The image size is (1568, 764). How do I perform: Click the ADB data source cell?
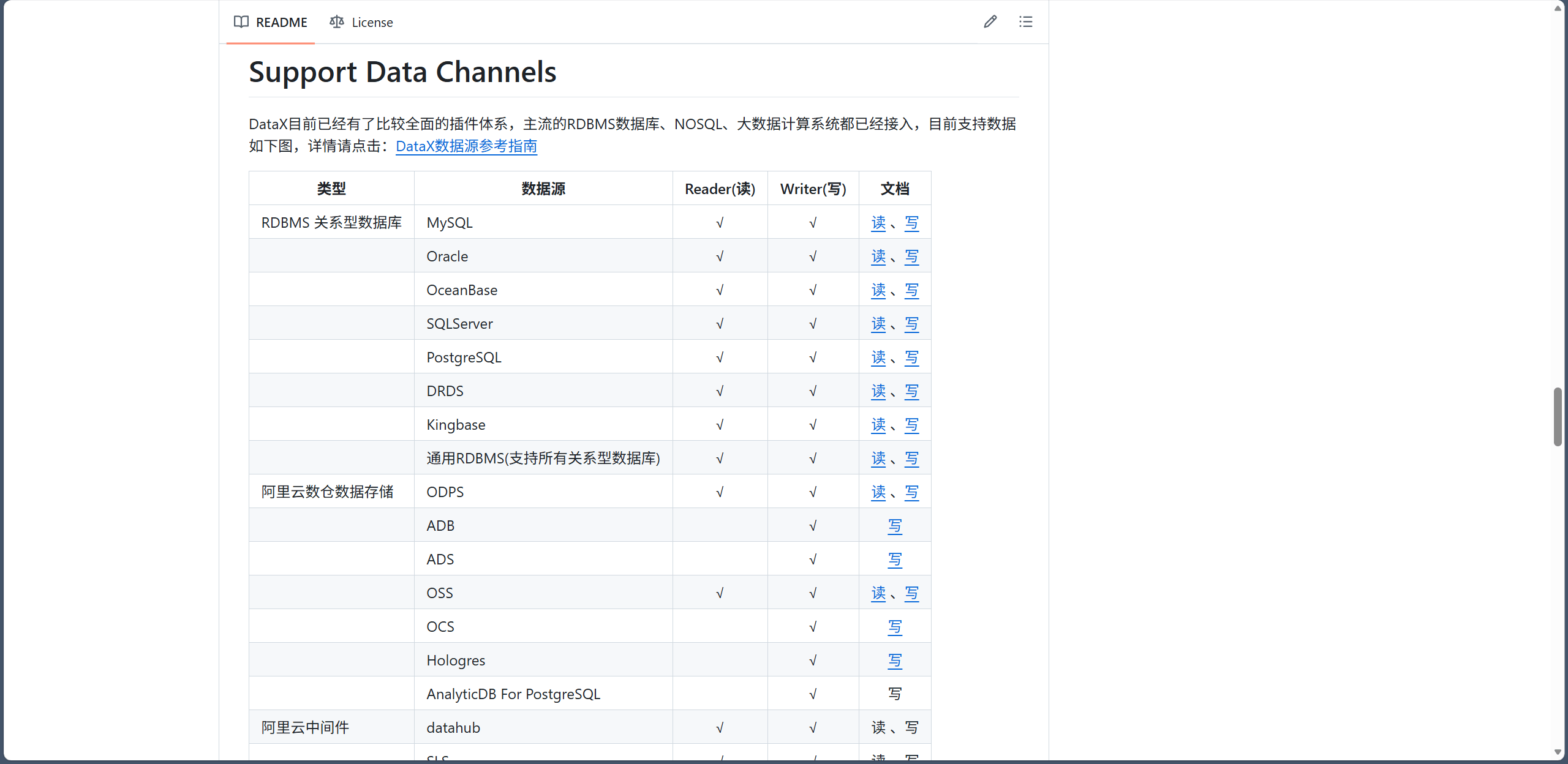tap(543, 525)
